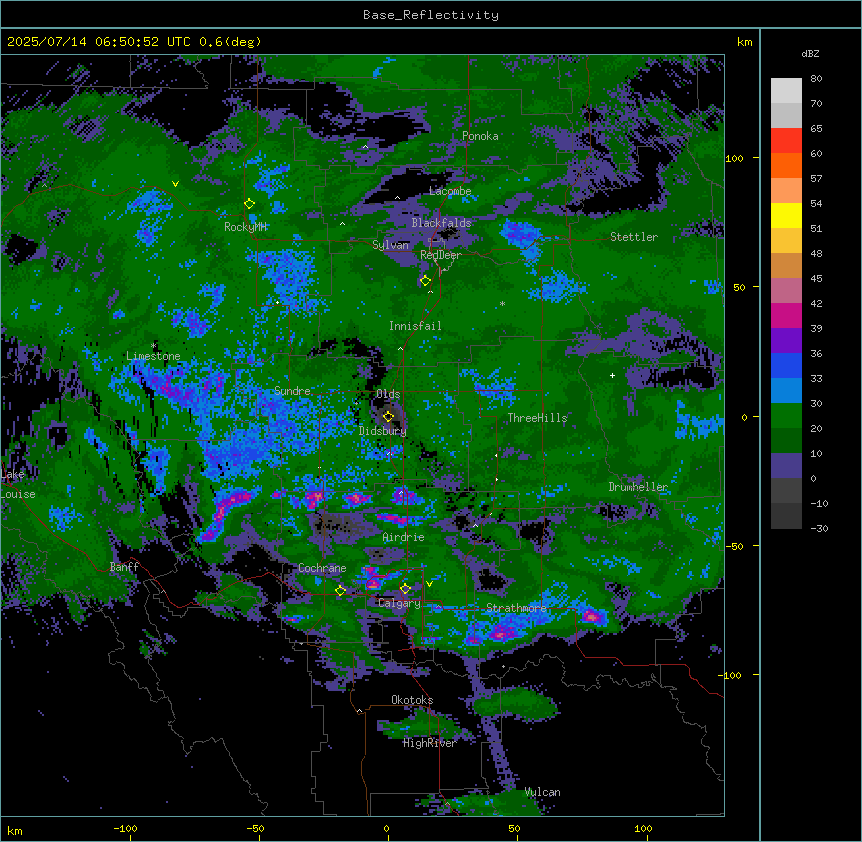Click the Cochrane town label
The height and width of the screenshot is (842, 862).
tap(322, 568)
